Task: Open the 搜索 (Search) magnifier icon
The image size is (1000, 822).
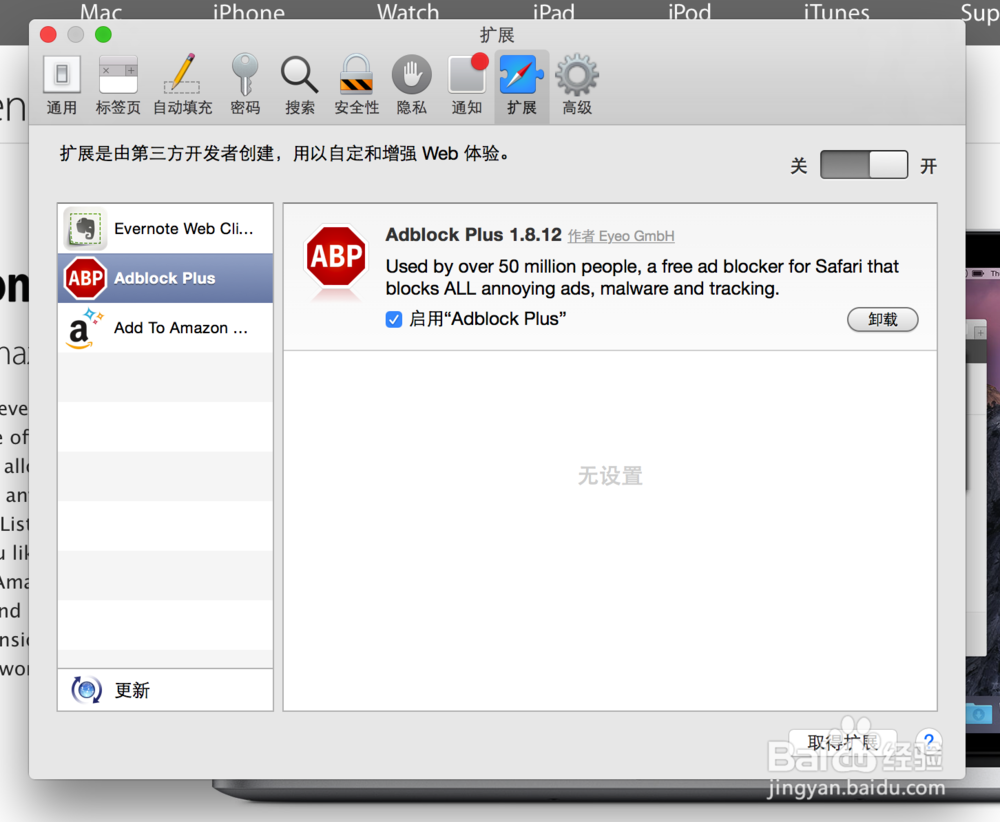Action: [300, 75]
